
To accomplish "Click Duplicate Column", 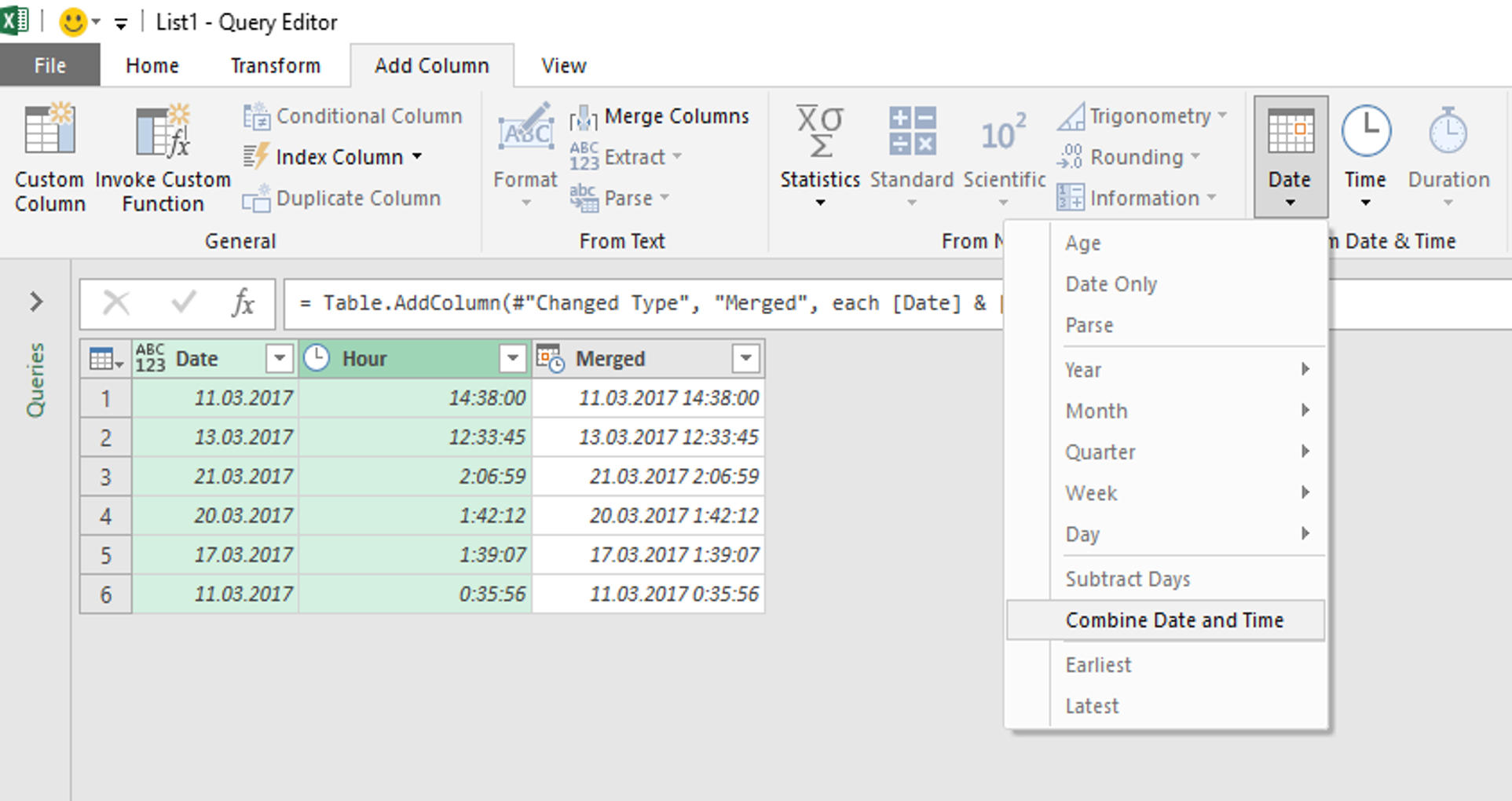I will (342, 199).
